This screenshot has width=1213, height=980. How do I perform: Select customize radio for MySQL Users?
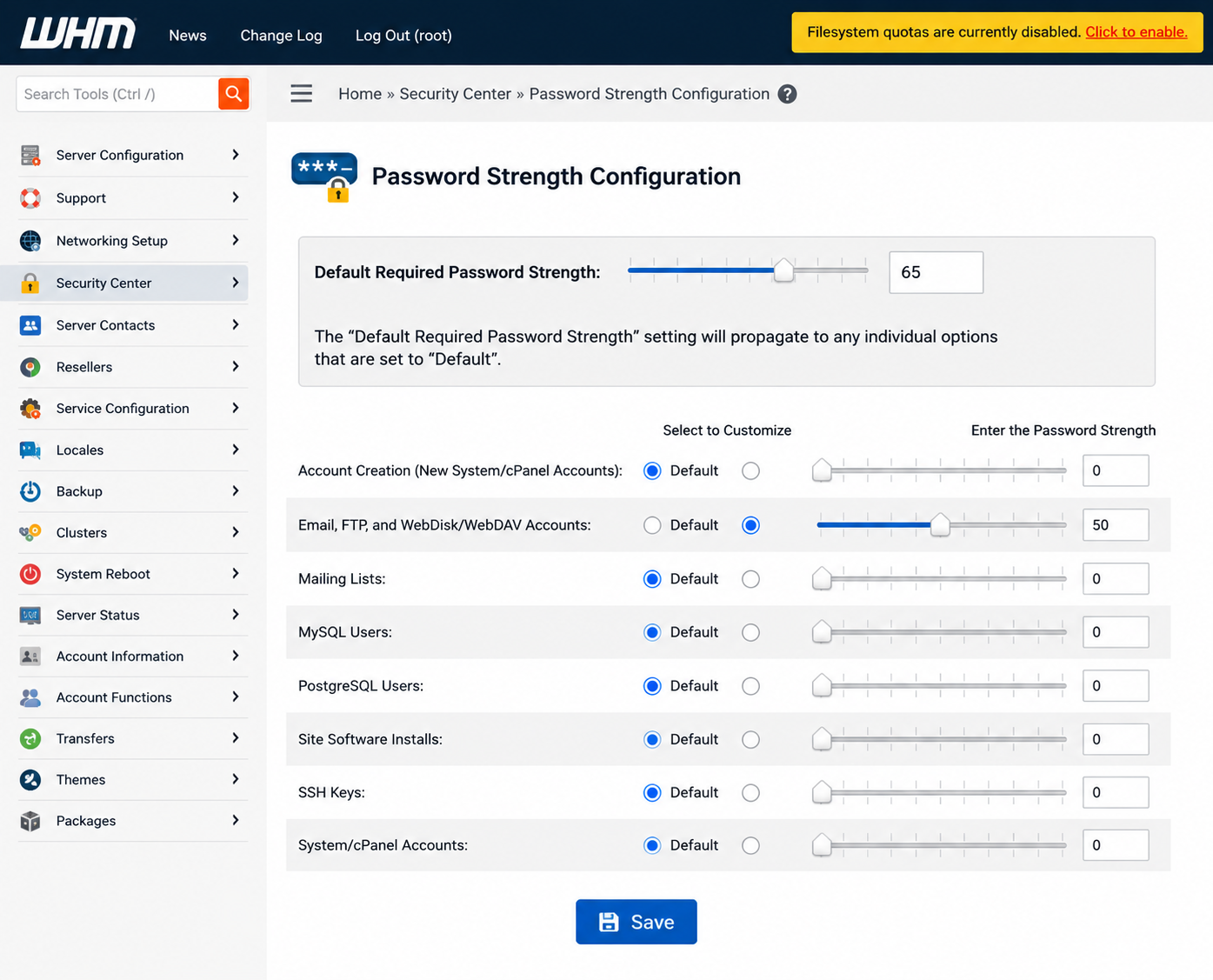click(x=750, y=632)
